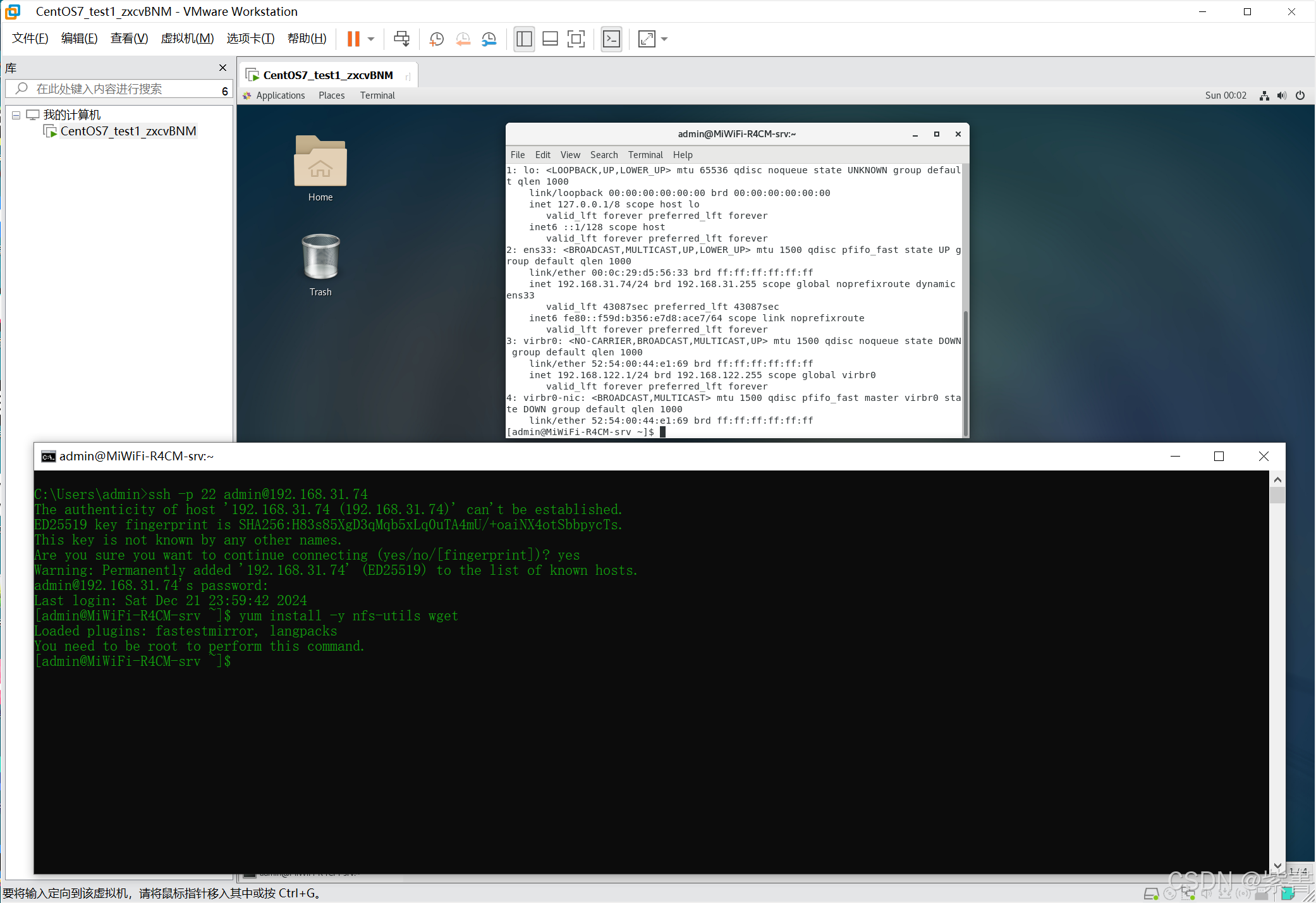Open the stretch guest dropdown arrow
The image size is (1316, 903).
[664, 39]
